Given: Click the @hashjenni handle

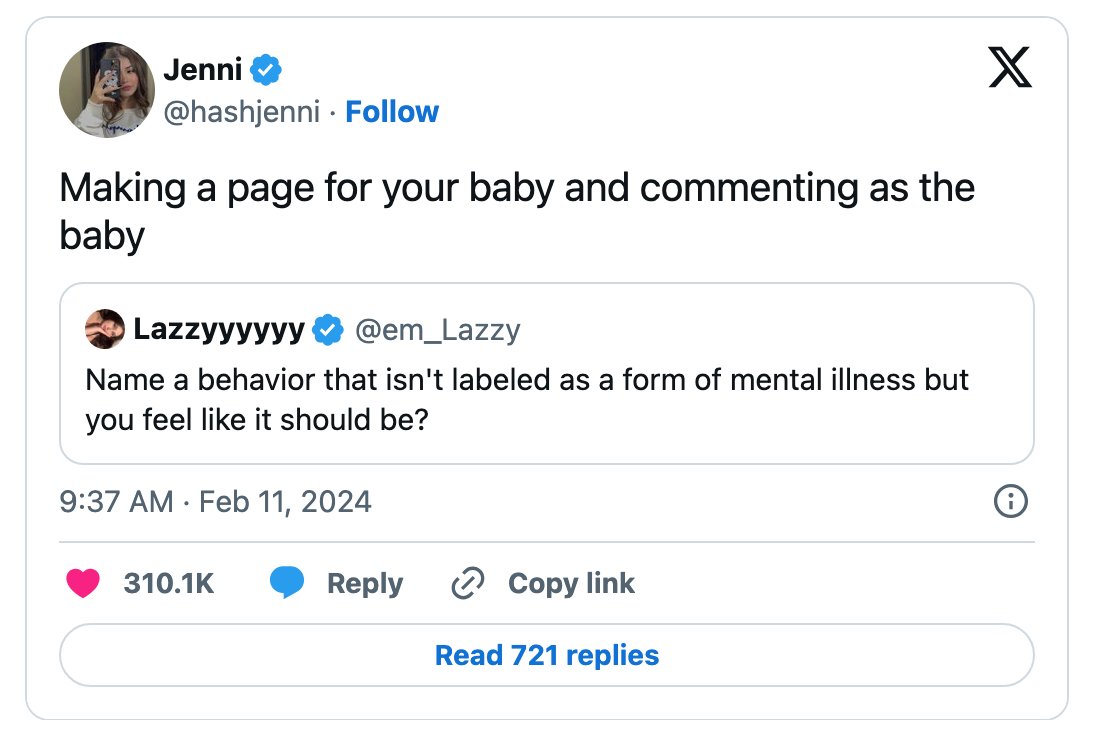Looking at the screenshot, I should pyautogui.click(x=242, y=112).
